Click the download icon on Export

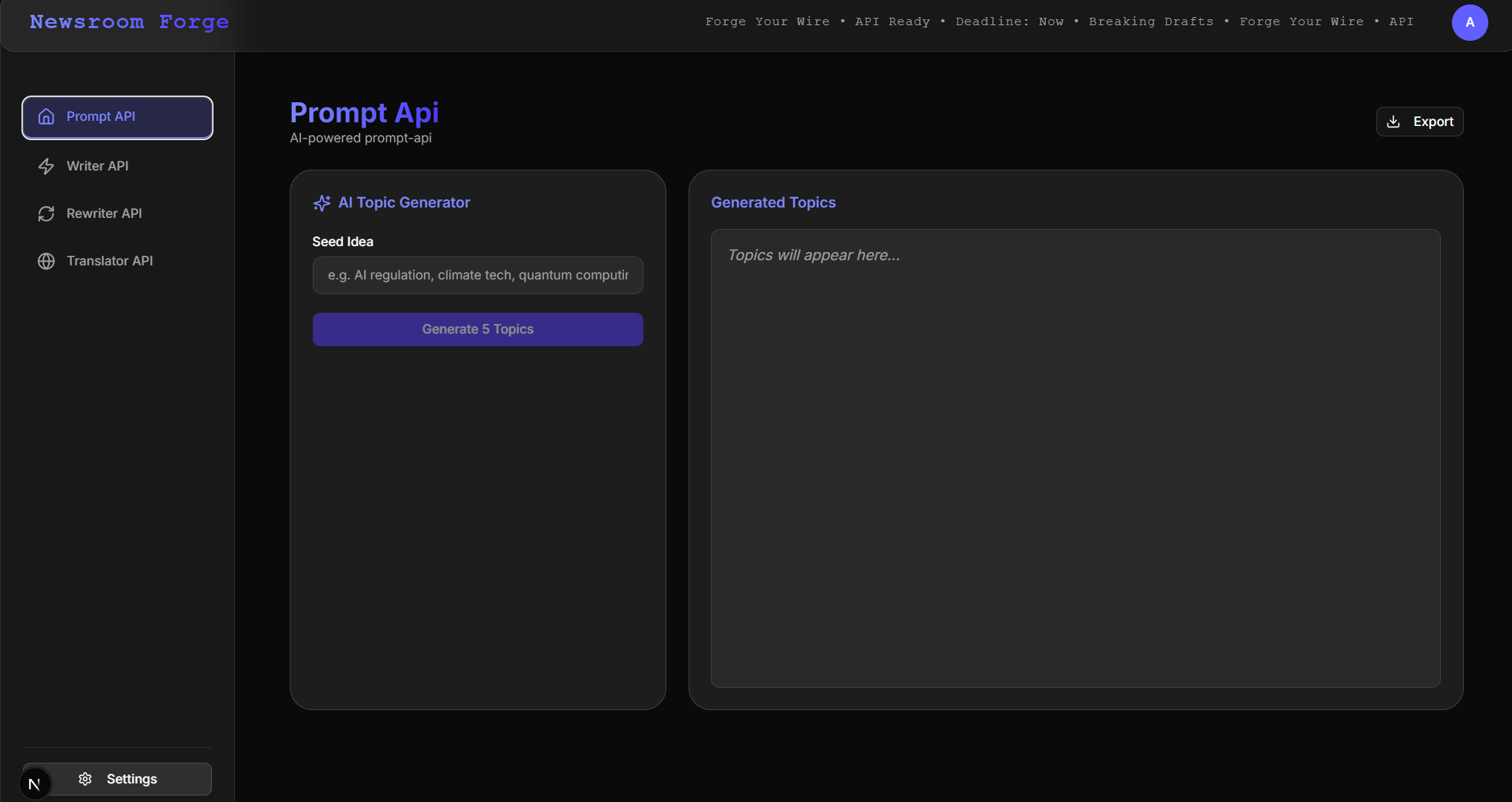click(1393, 122)
